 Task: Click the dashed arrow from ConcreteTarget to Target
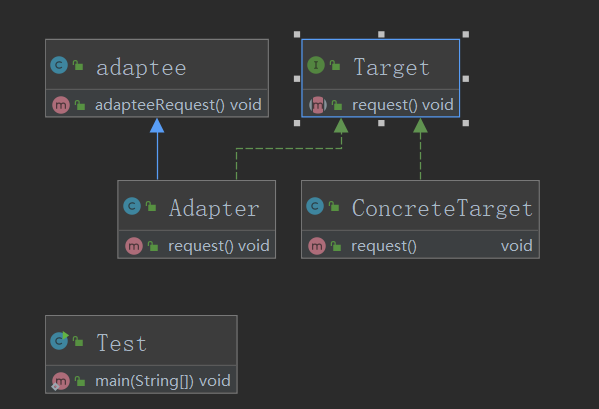point(420,149)
